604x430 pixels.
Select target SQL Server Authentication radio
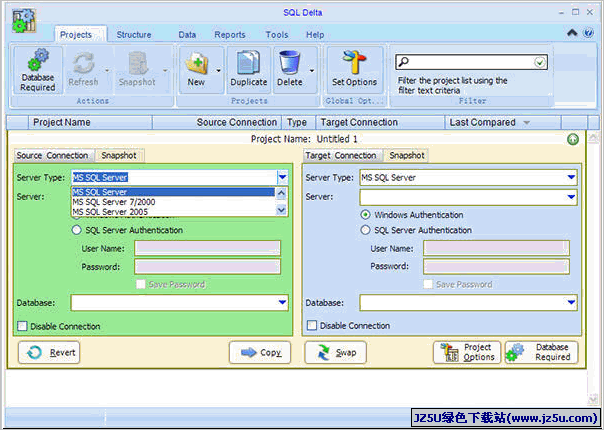pos(365,230)
